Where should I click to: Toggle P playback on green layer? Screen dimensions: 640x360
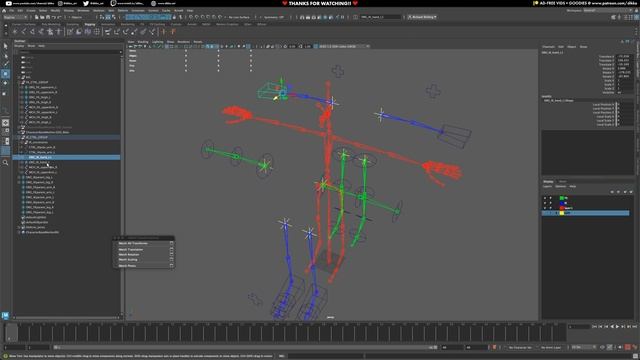click(x=551, y=198)
